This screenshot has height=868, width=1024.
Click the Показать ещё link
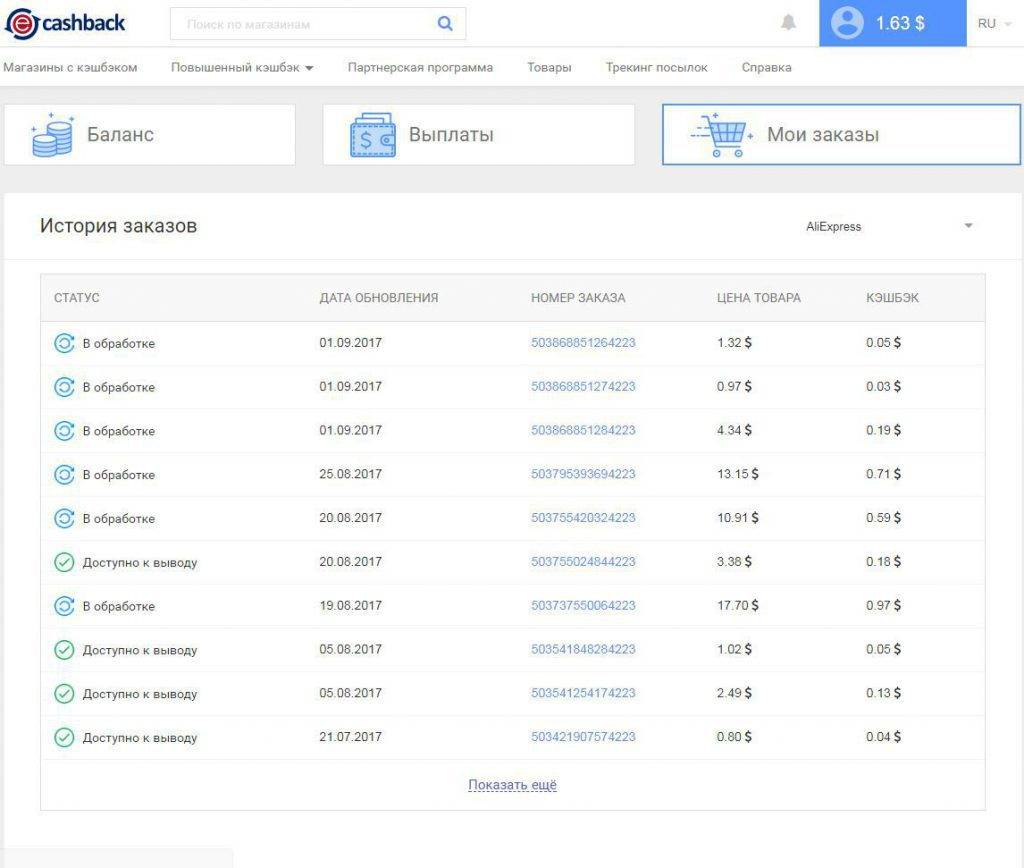tap(512, 785)
